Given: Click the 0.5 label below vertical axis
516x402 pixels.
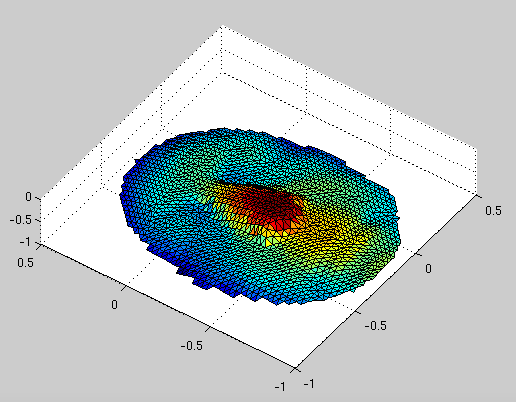Looking at the screenshot, I should pyautogui.click(x=26, y=263).
